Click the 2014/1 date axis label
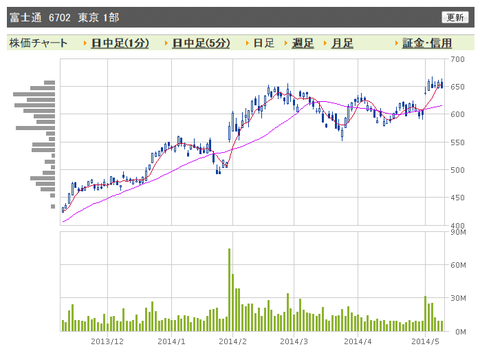This screenshot has height=360, width=480. tap(171, 341)
